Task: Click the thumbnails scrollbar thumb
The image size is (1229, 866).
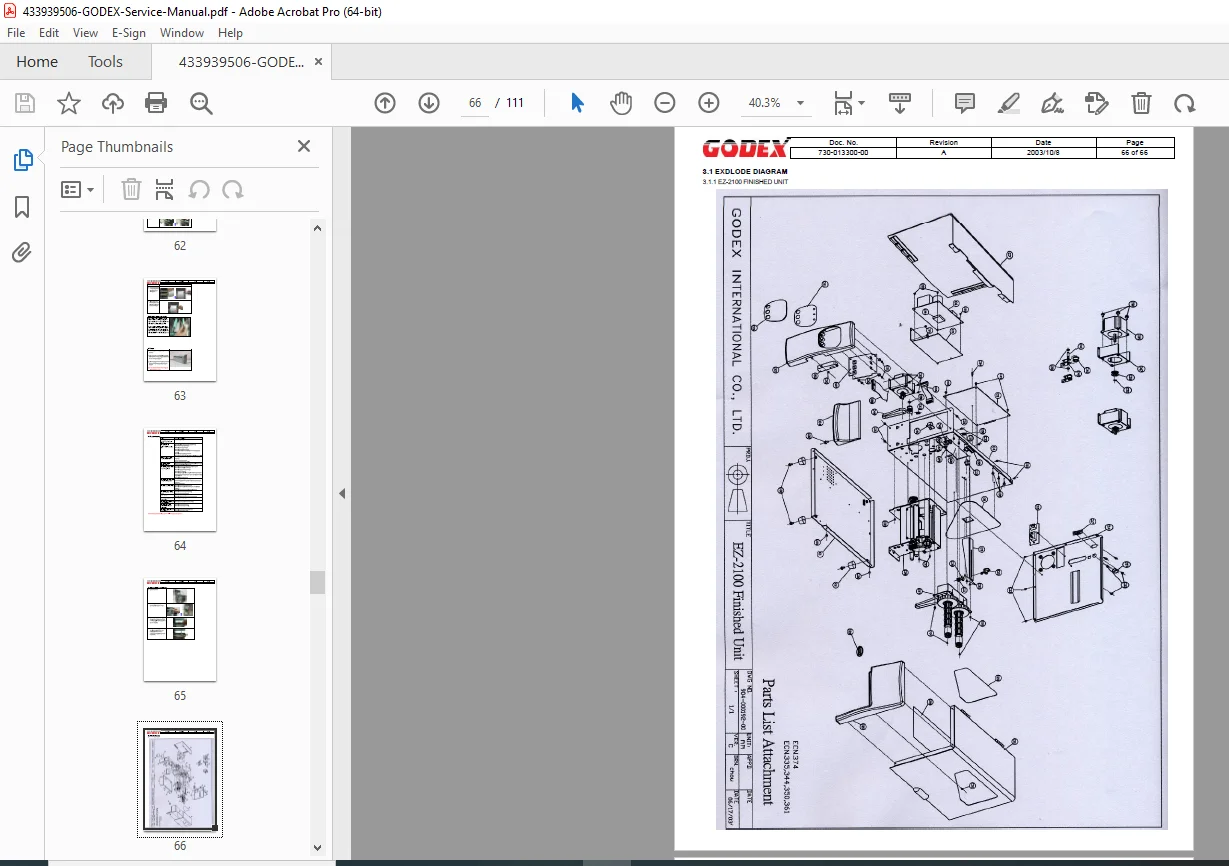Action: 318,582
